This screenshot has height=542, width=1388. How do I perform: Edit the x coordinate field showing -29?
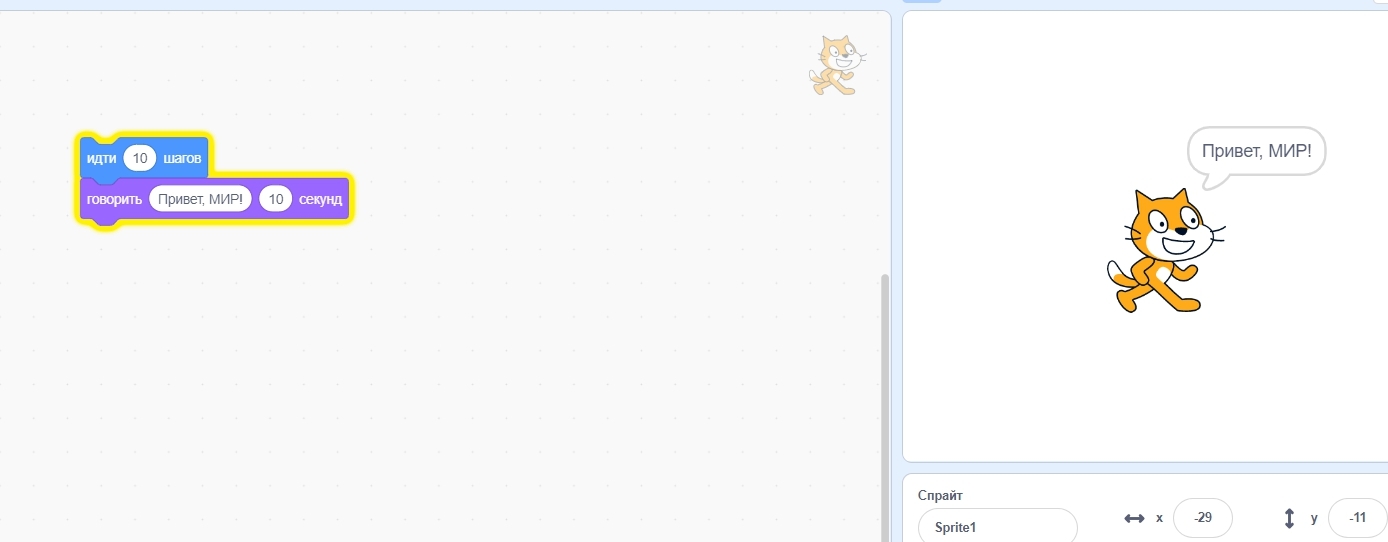1203,518
